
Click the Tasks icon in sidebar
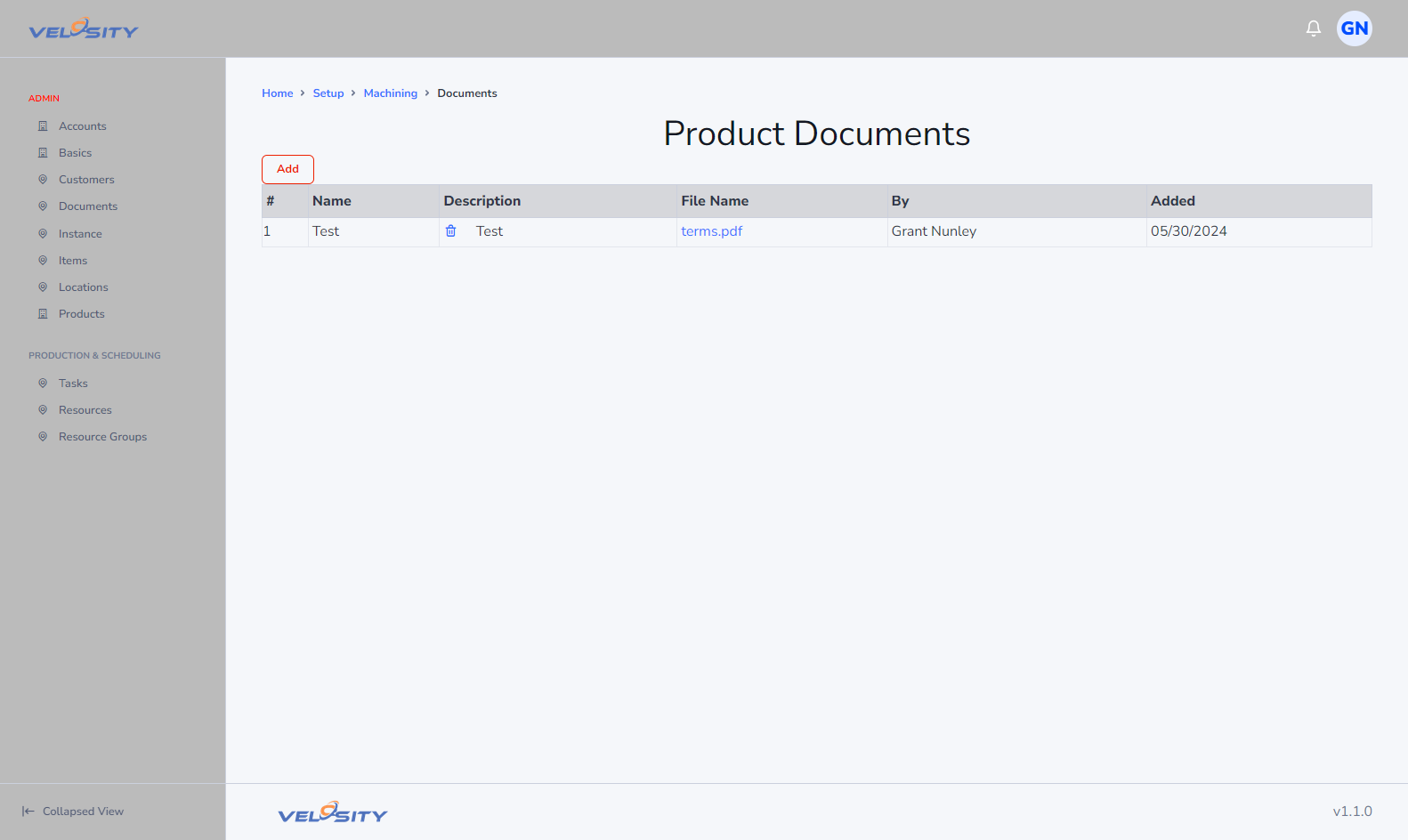tap(43, 384)
